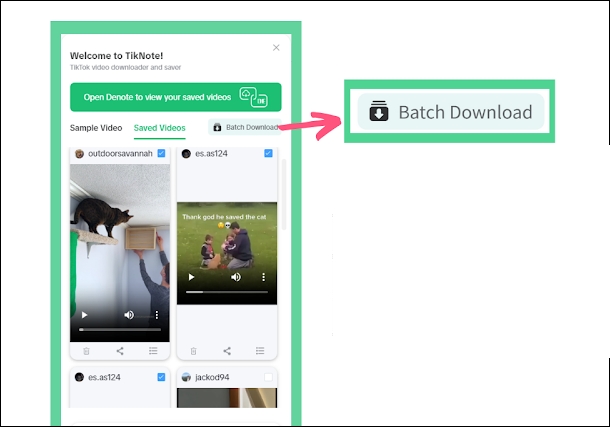Share the top es.as124 saved video
Screen dimensions: 610x427
pos(227,351)
